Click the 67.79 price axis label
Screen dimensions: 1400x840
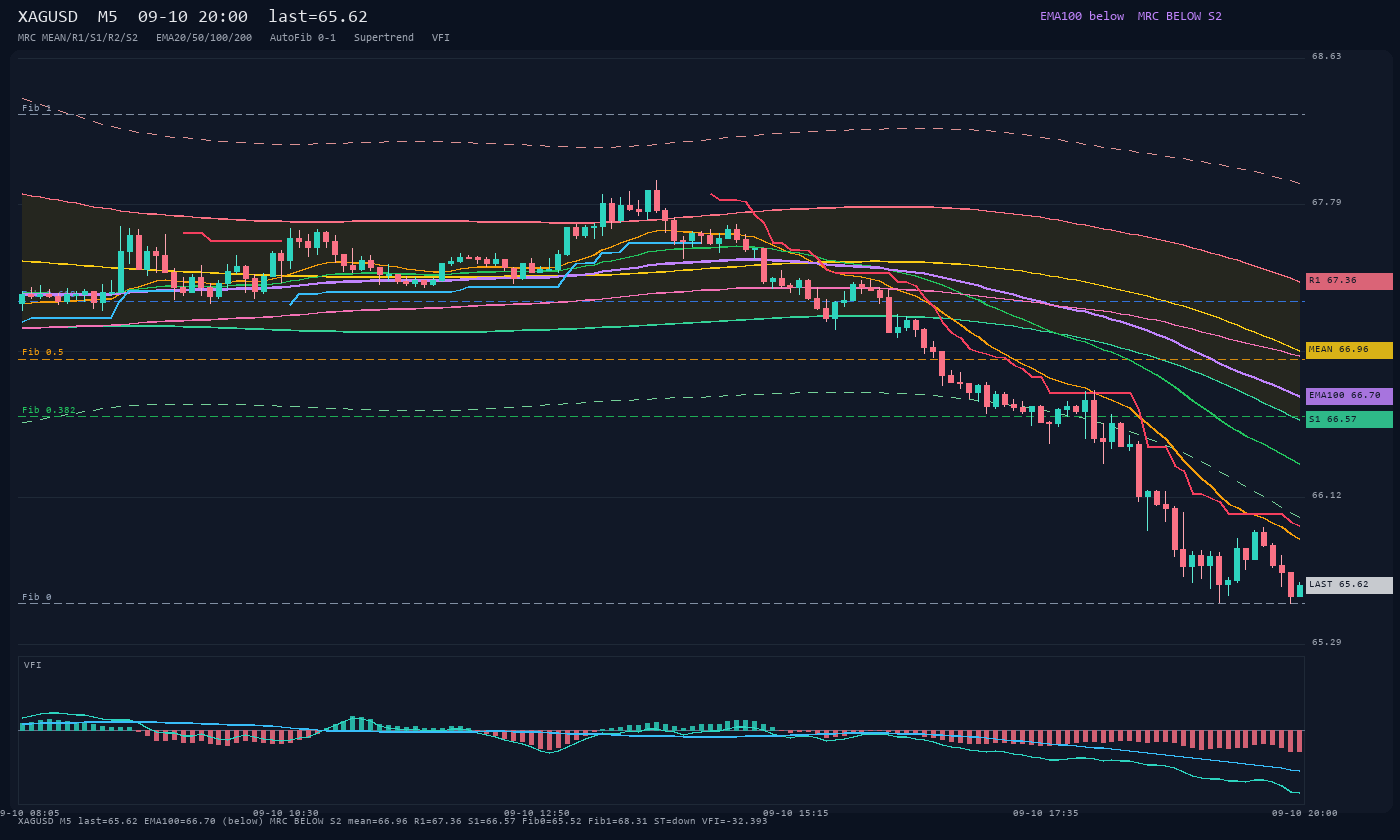pyautogui.click(x=1327, y=202)
